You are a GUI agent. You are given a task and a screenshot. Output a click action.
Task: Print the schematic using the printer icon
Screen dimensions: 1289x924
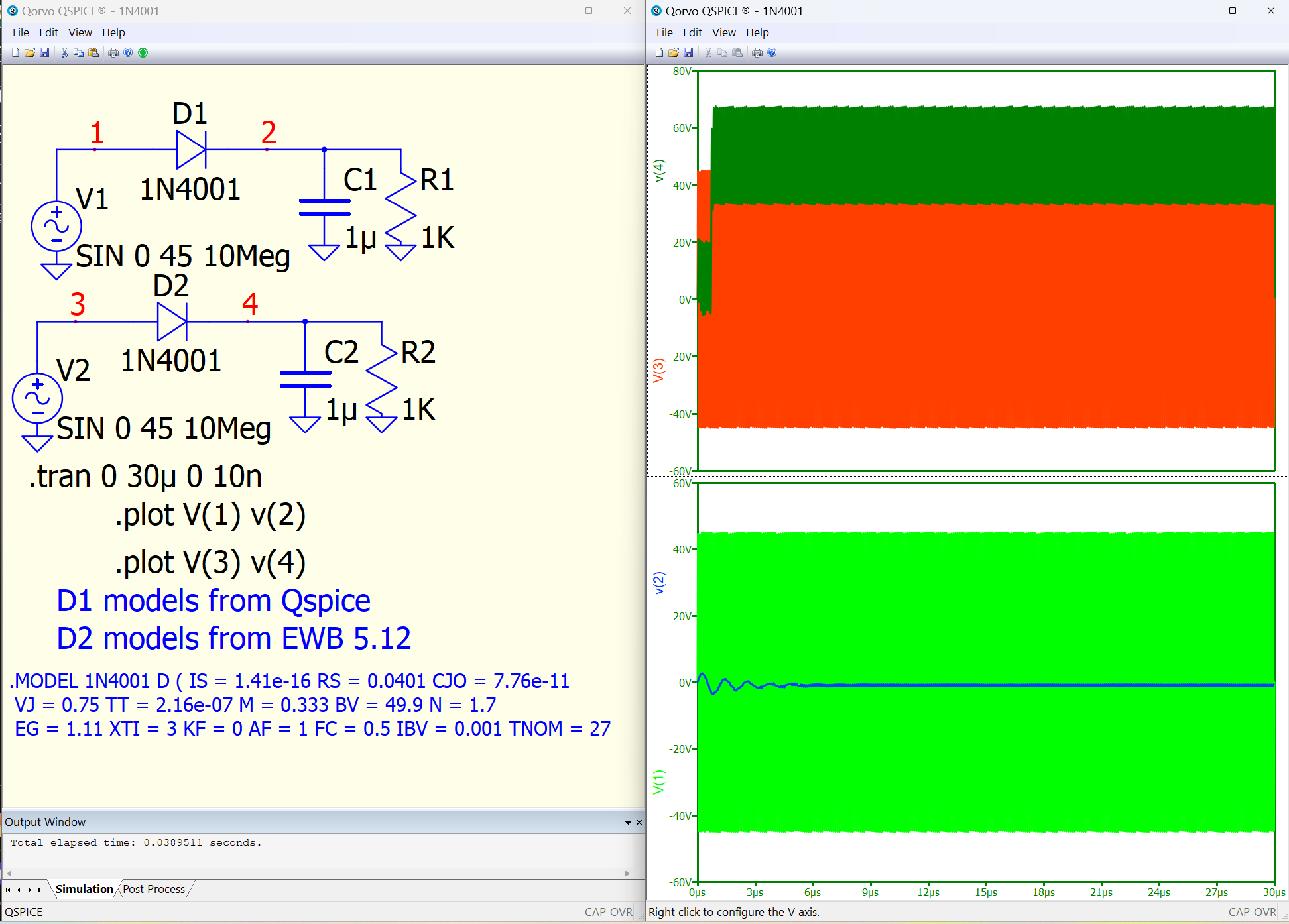[x=113, y=52]
